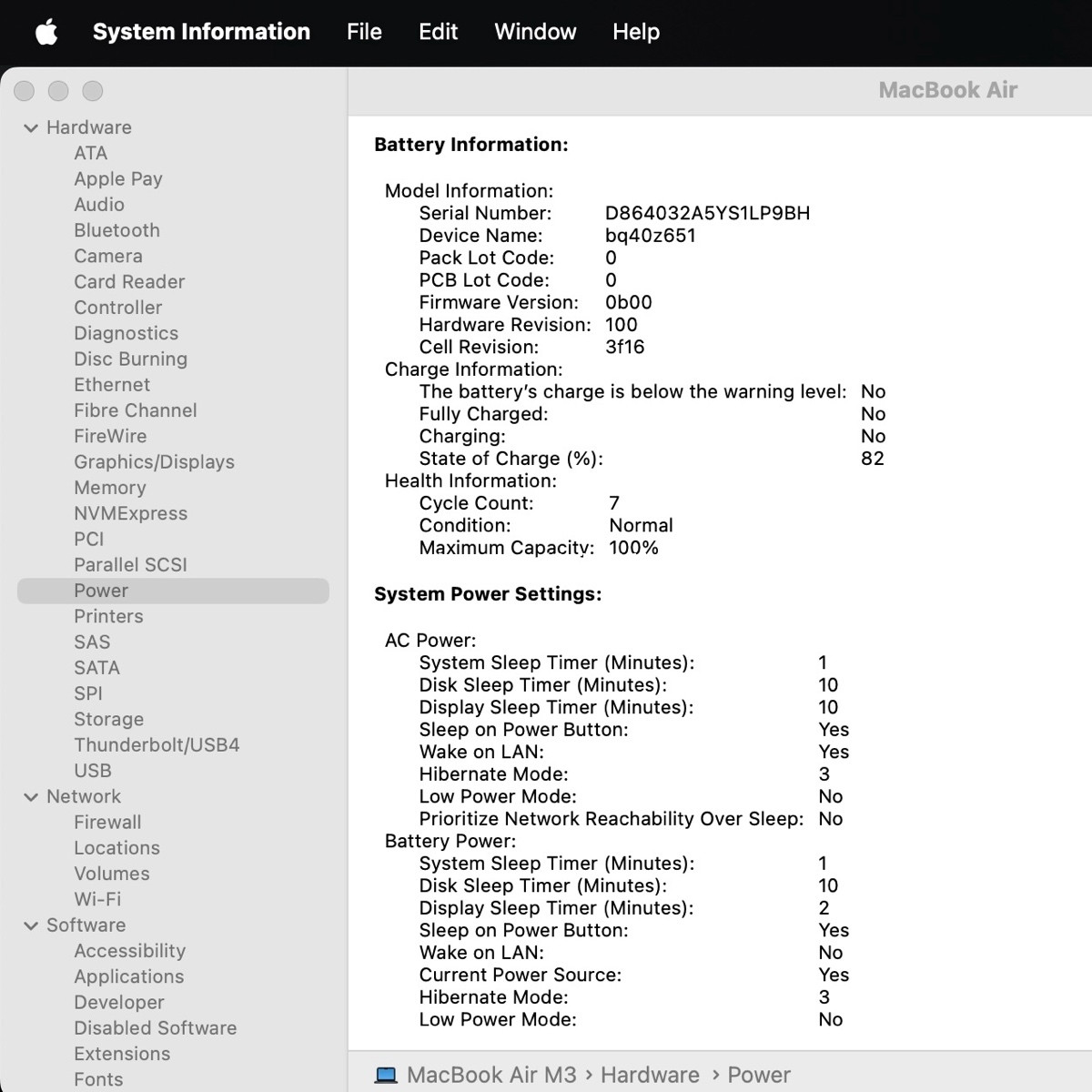
Task: Collapse the Network section
Action: pos(31,797)
